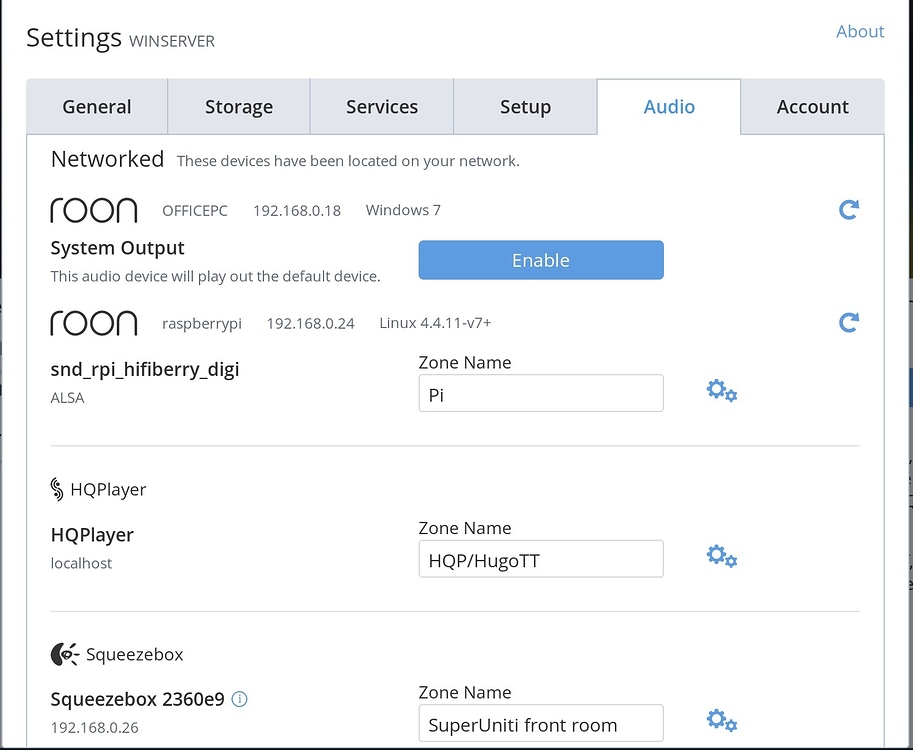Open the Account tab

click(812, 107)
